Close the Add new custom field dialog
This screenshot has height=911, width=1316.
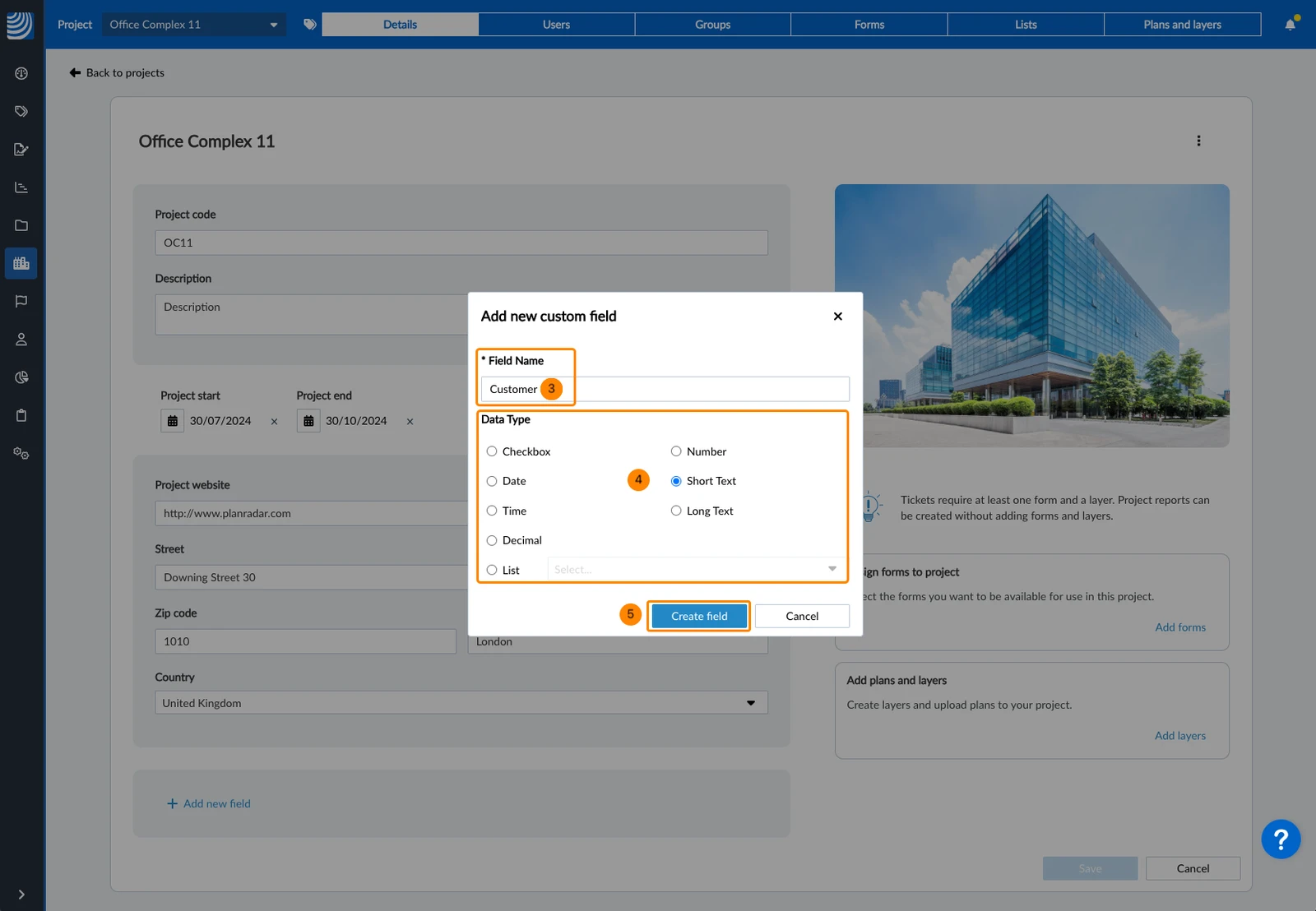pos(838,317)
